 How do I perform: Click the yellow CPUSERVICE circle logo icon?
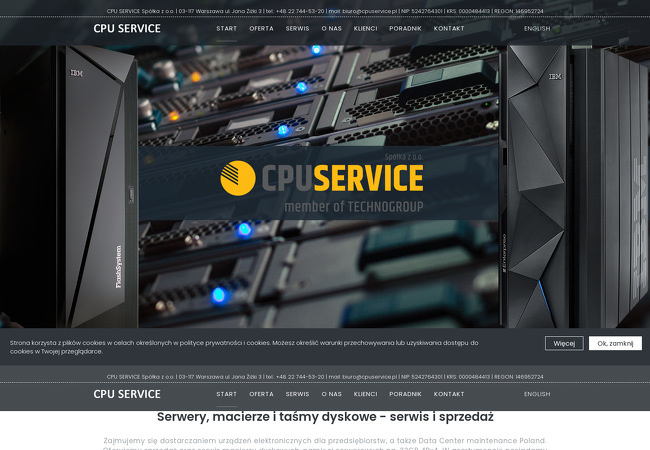pos(238,178)
